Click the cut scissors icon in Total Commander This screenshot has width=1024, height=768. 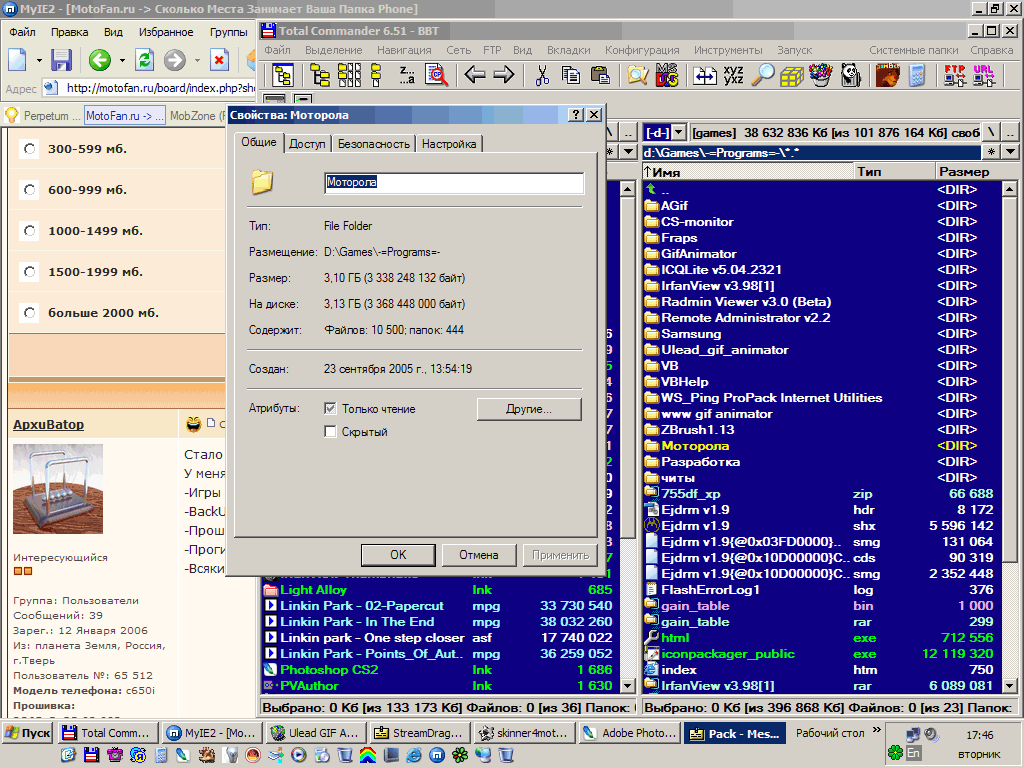[x=542, y=76]
